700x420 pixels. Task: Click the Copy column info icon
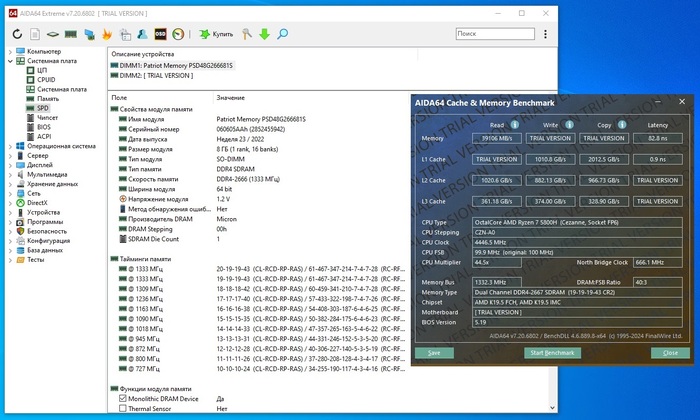click(x=621, y=125)
